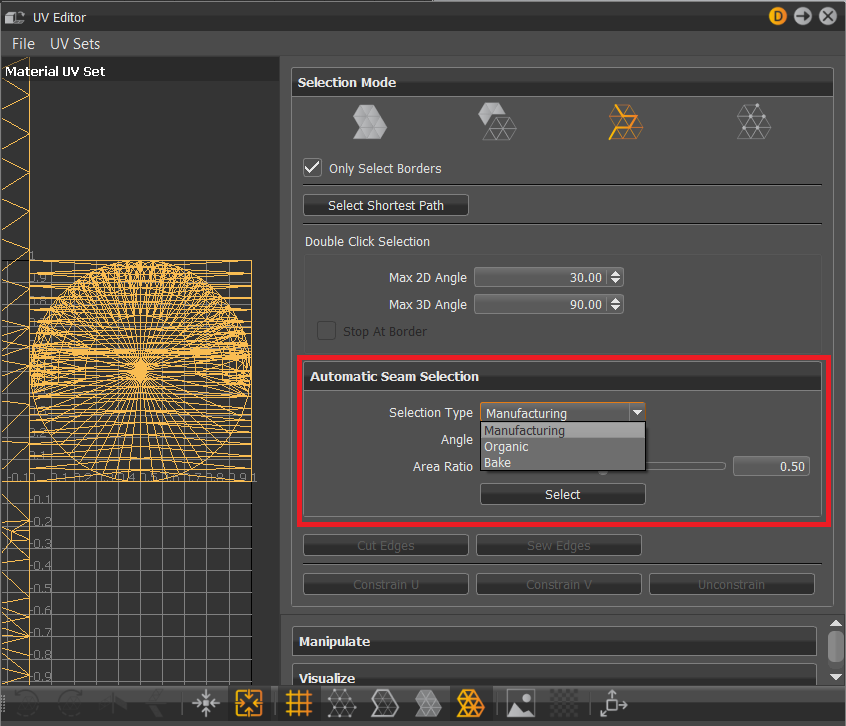Click the disabled rotate counterclockwise icon
Screen dimensions: 846x726
25,704
